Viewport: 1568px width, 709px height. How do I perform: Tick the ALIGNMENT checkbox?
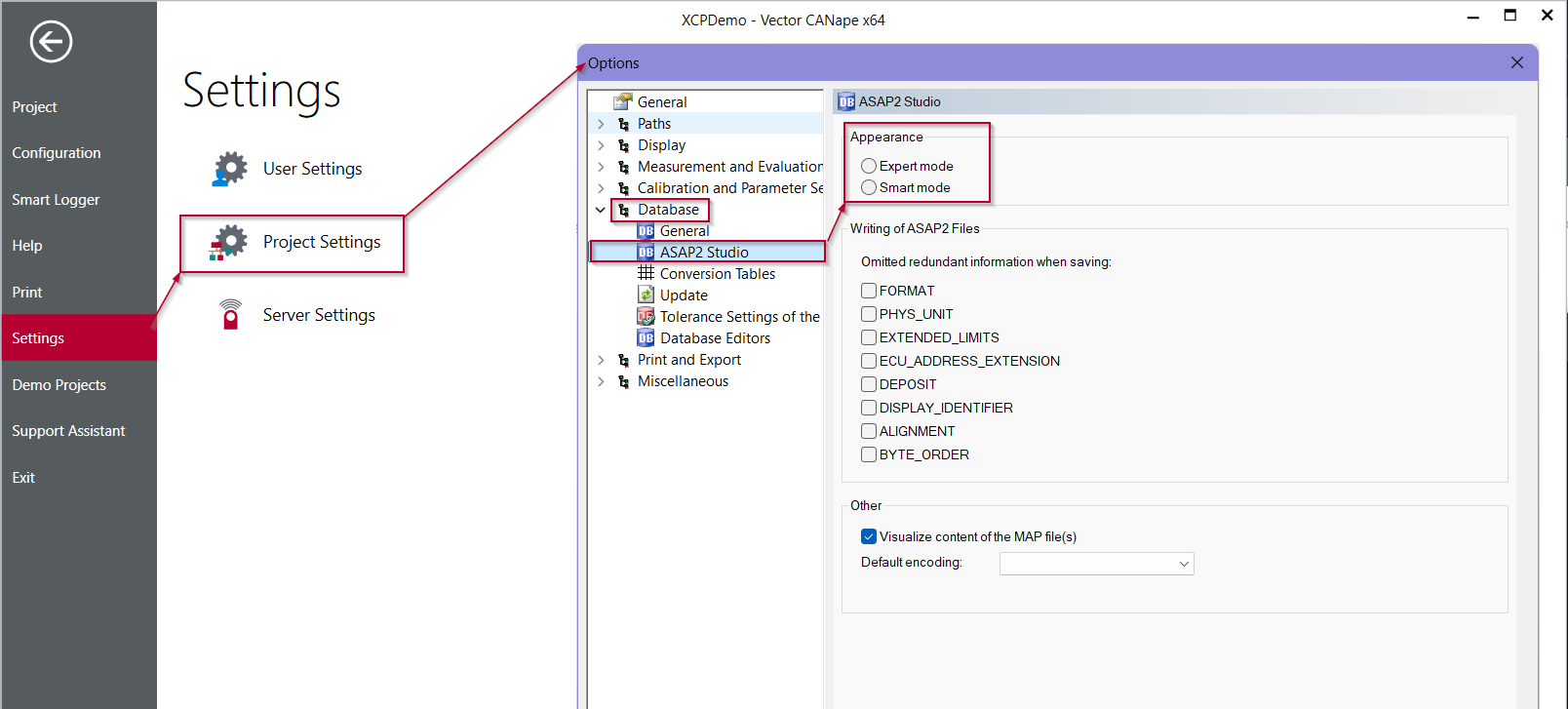point(869,431)
